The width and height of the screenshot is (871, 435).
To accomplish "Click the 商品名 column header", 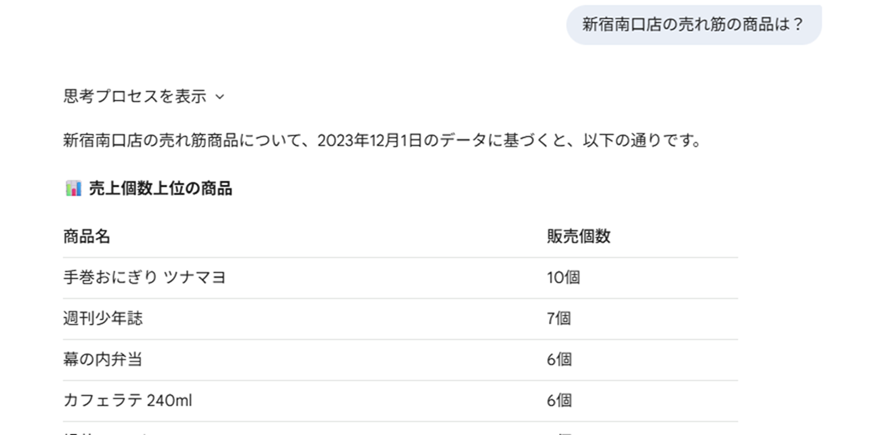I will [x=86, y=237].
